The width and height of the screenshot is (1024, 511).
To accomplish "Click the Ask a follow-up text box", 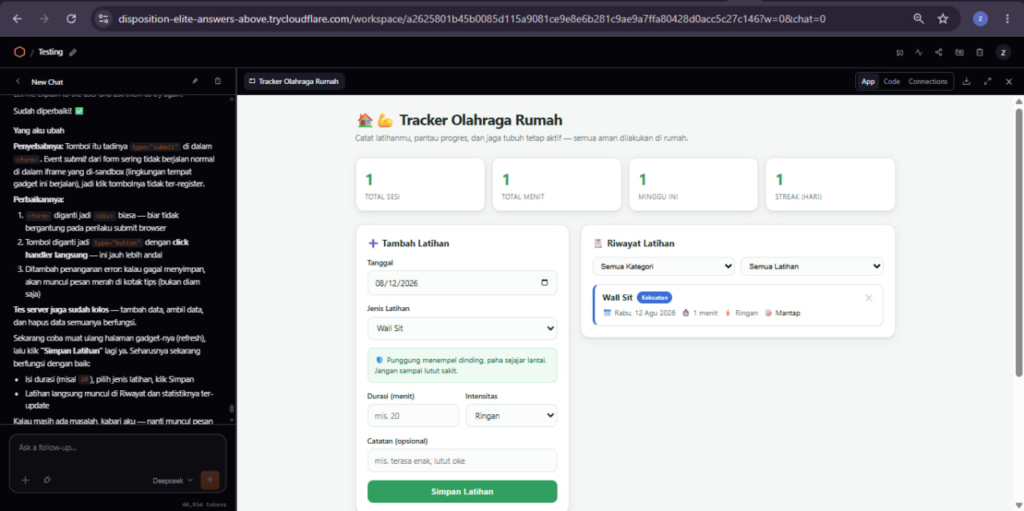I will (x=118, y=448).
